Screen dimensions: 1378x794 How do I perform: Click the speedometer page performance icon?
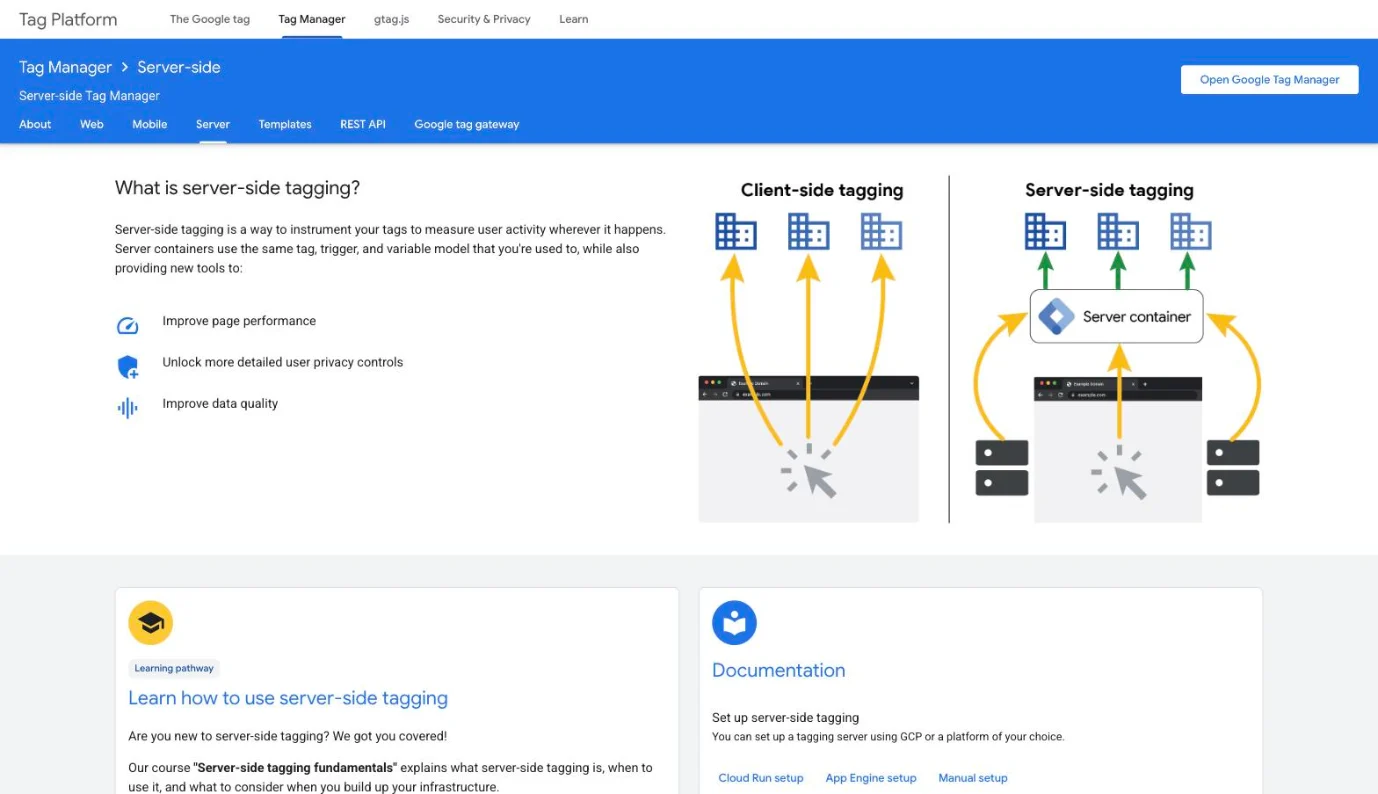click(x=127, y=325)
